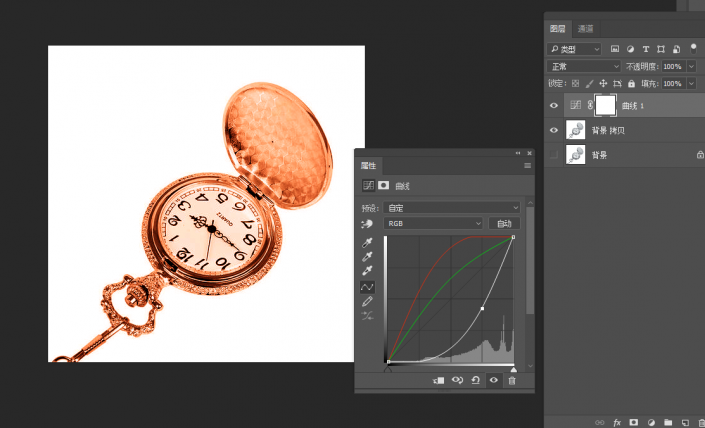This screenshot has height=428, width=705.
Task: Click the mid curve control point
Action: [482, 308]
